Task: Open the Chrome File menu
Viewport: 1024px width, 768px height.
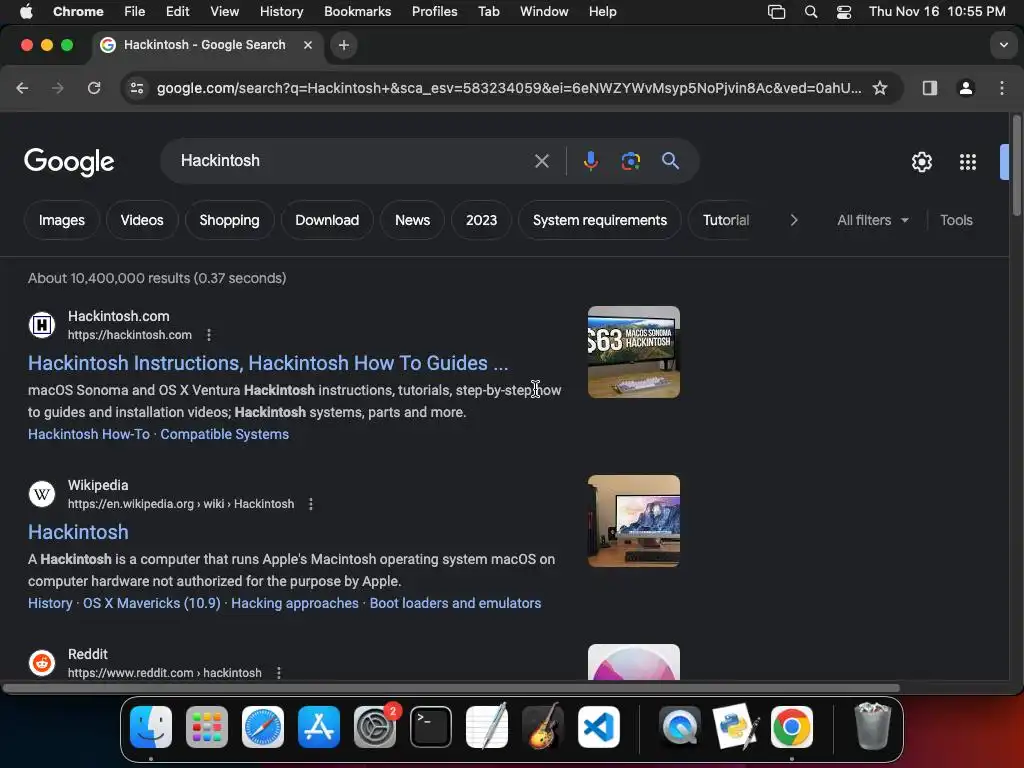Action: (x=135, y=12)
